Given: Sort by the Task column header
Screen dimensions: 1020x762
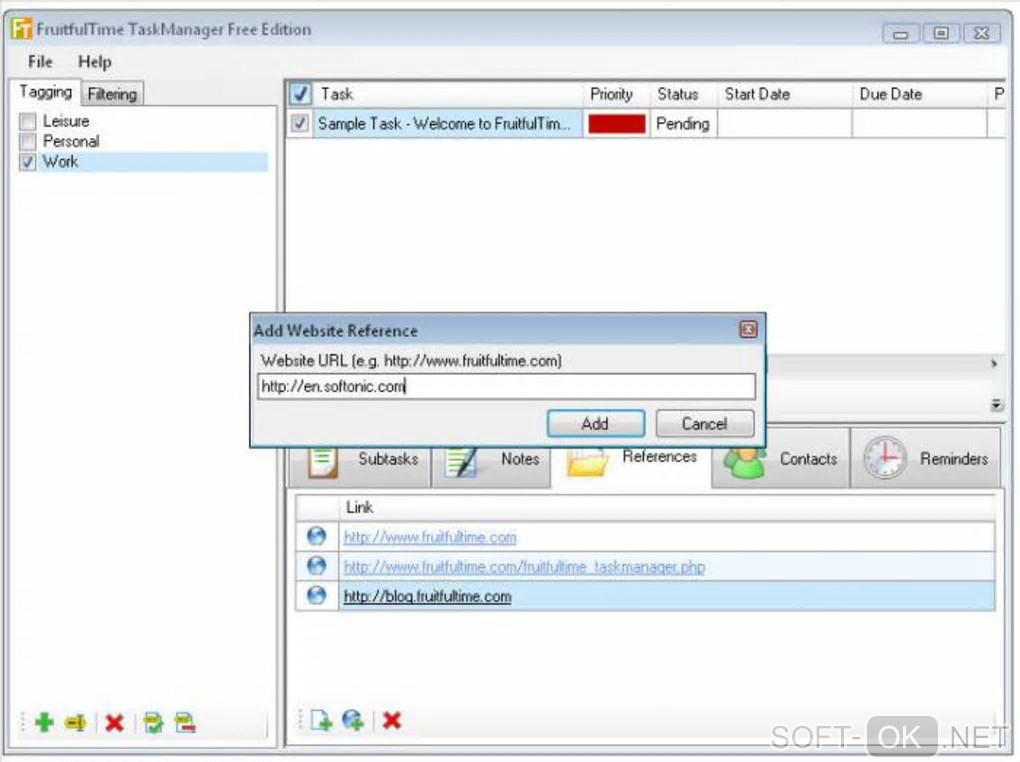Looking at the screenshot, I should click(x=449, y=94).
